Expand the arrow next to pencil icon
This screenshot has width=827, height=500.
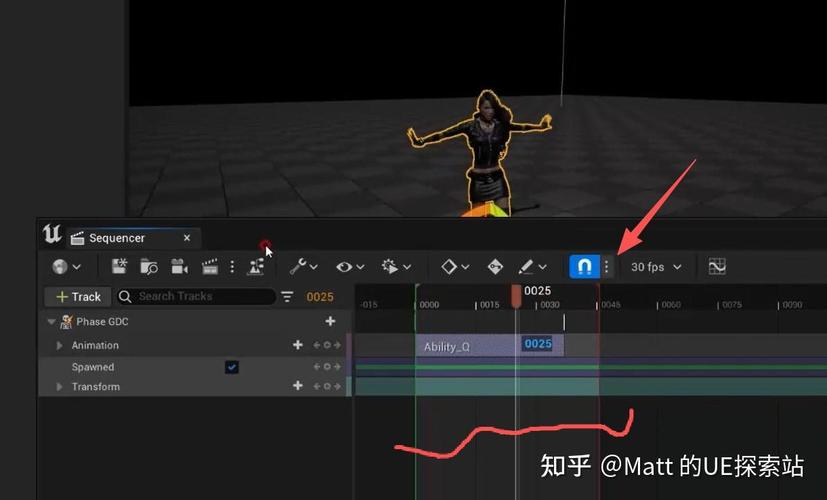(542, 267)
